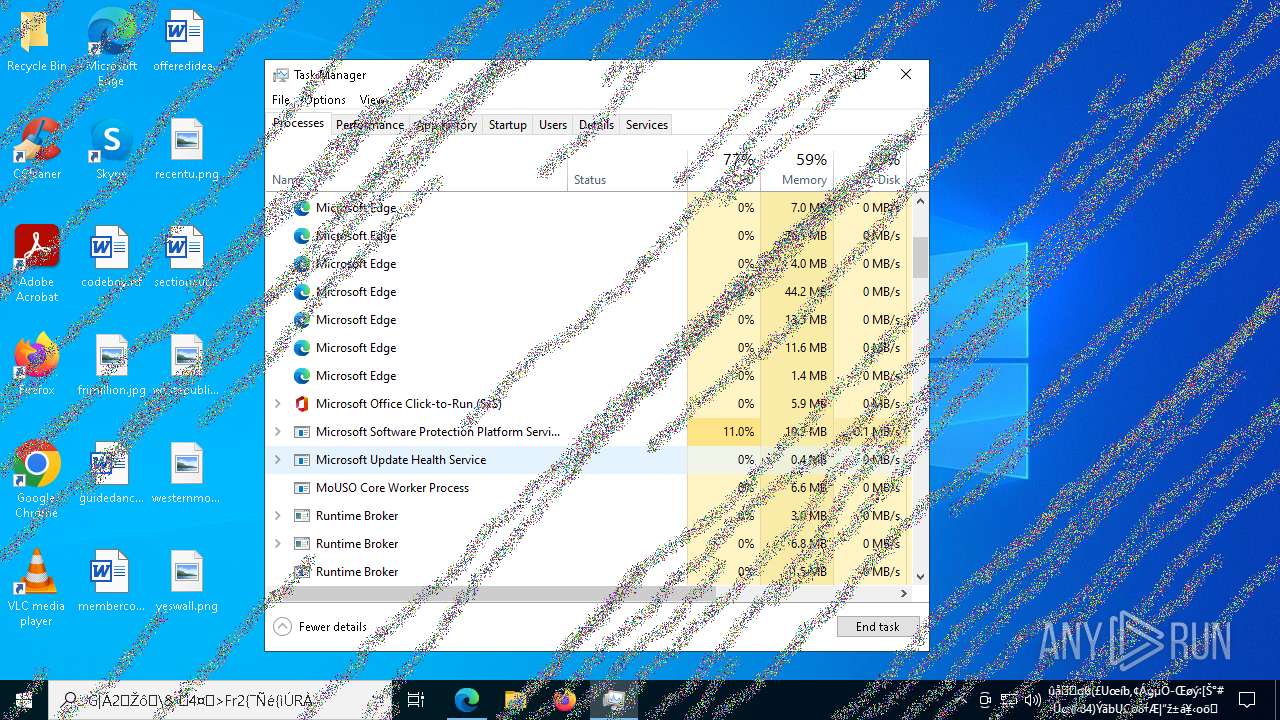The image size is (1280, 720).
Task: Click the 11.0% CPU value cell
Action: point(724,432)
